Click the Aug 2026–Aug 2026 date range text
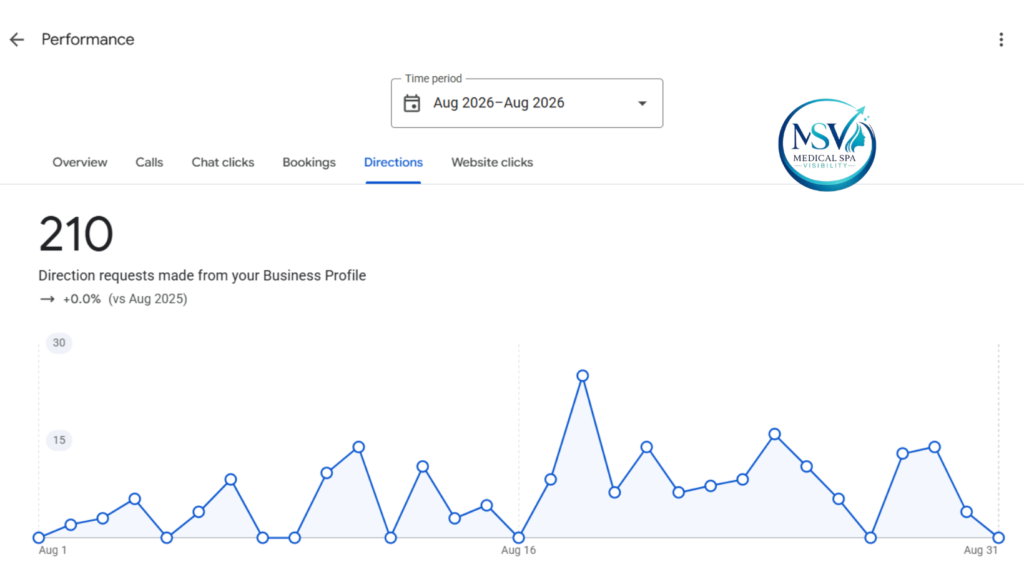Screen dimensions: 1024x577 [x=499, y=103]
